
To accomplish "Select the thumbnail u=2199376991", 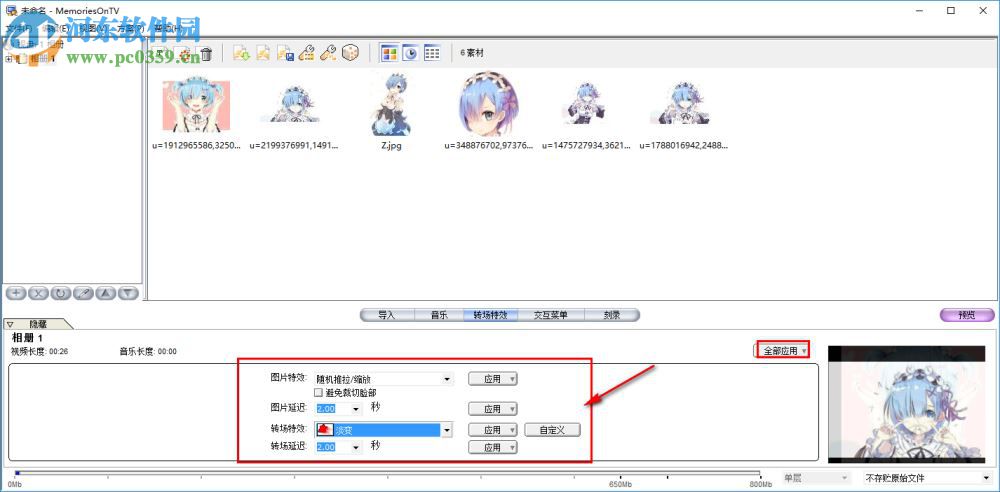I will click(294, 106).
